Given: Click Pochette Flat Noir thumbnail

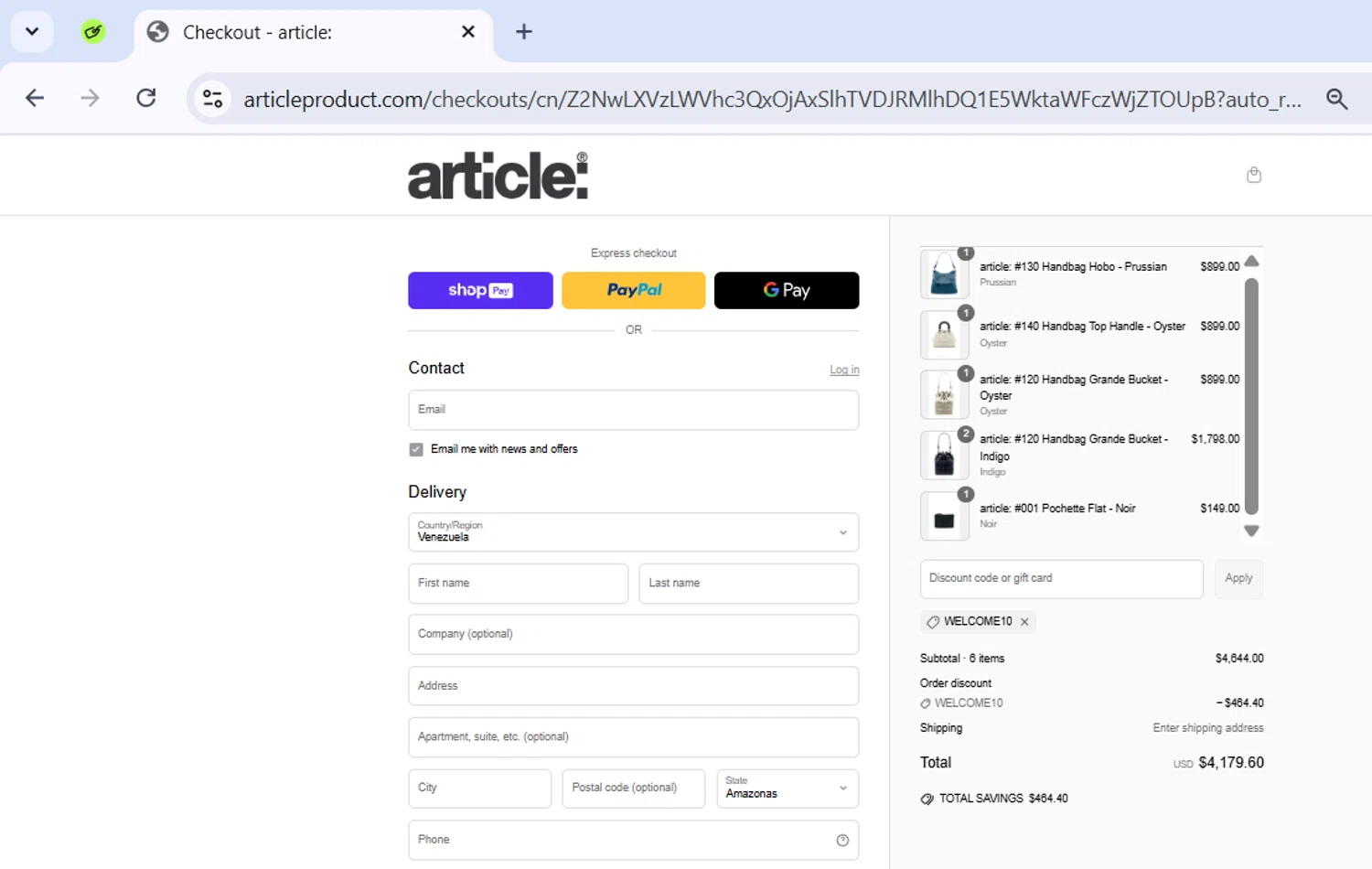Looking at the screenshot, I should [945, 516].
